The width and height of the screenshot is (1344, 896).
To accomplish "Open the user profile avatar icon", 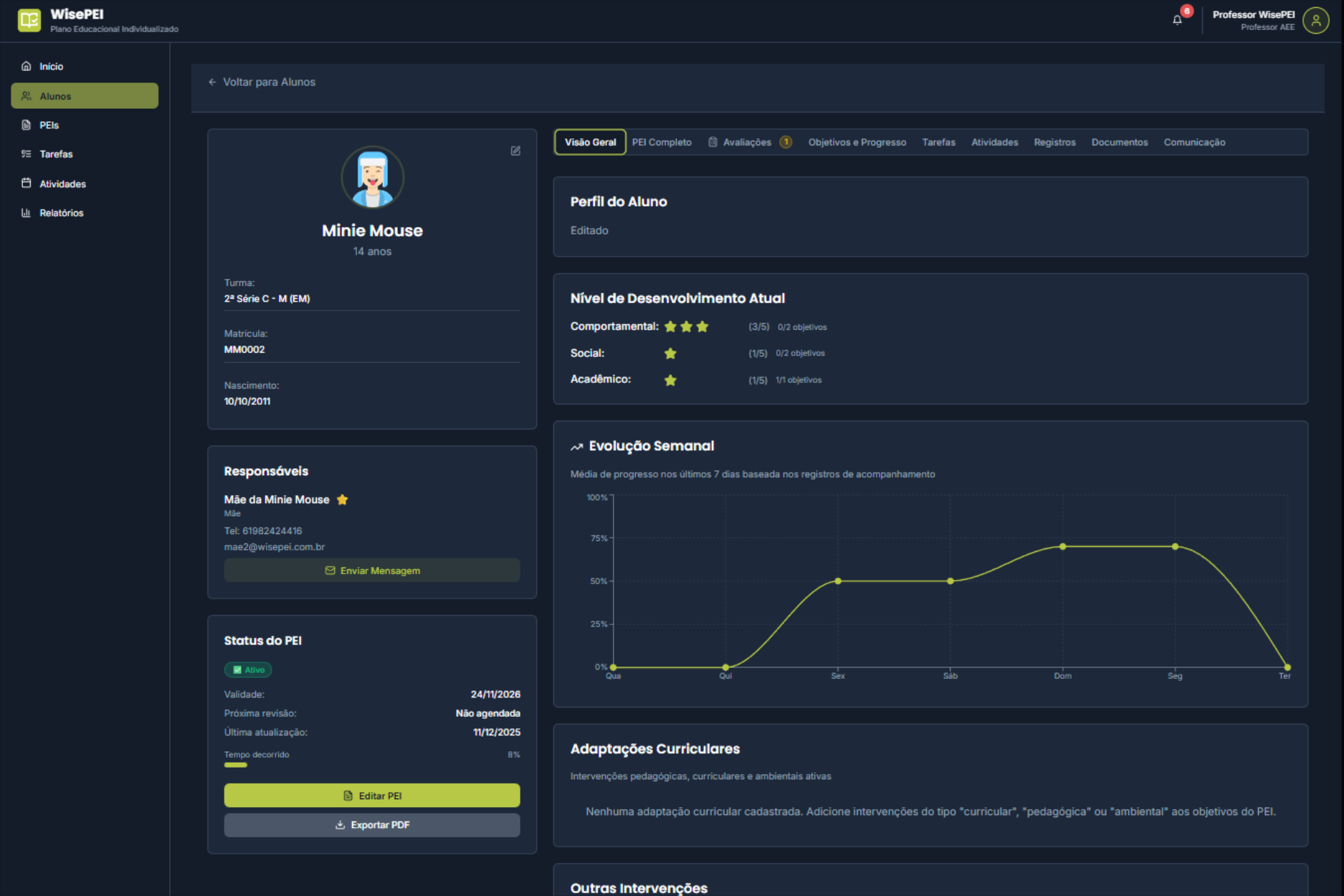I will pos(1315,20).
